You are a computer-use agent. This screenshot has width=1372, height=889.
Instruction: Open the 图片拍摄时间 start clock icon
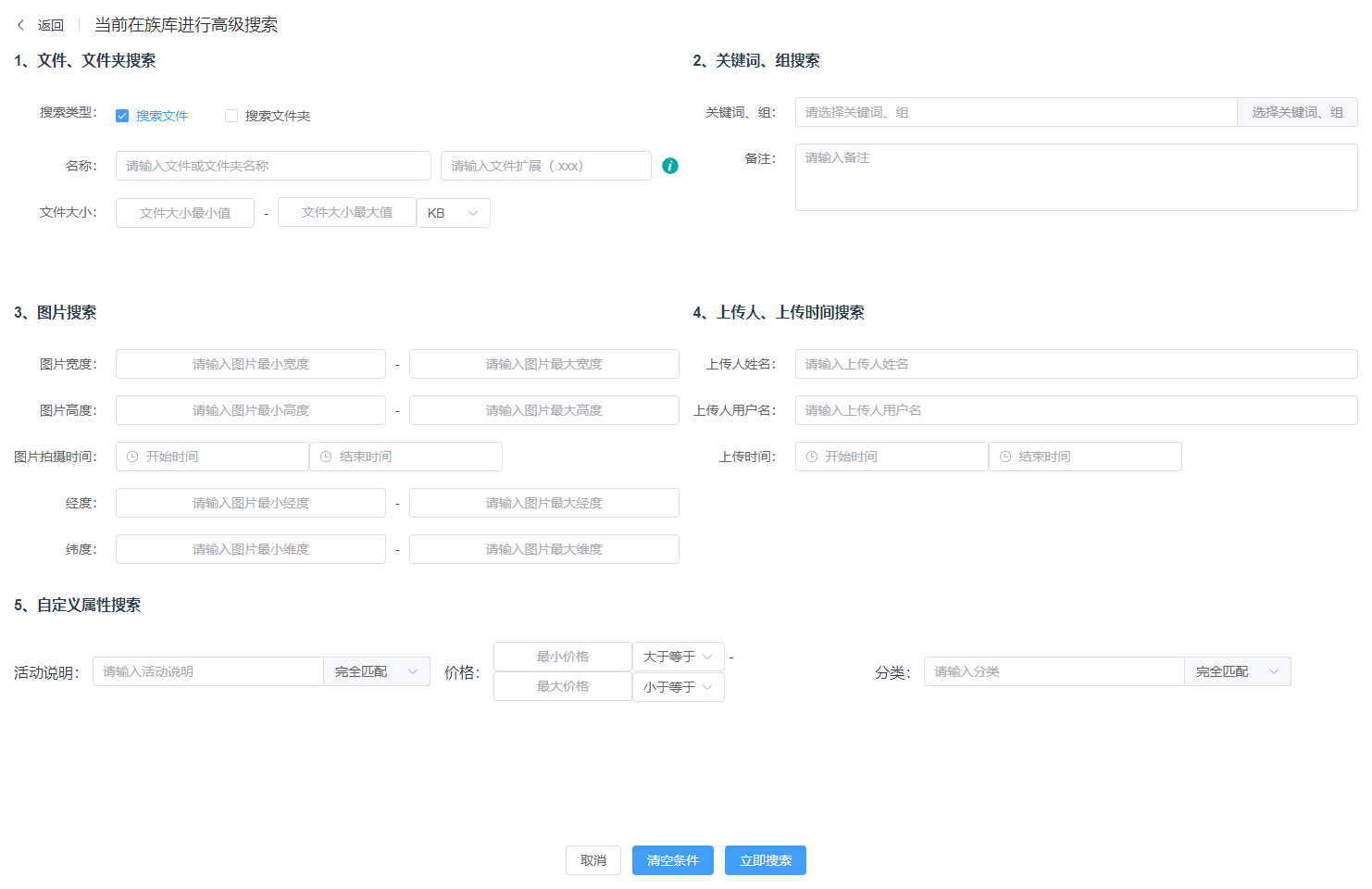pyautogui.click(x=131, y=456)
